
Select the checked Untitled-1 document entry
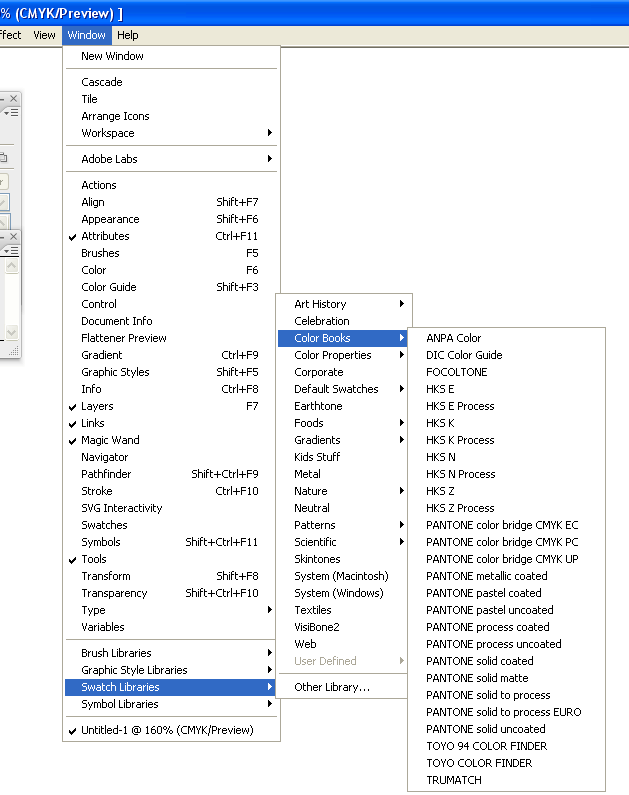[171, 730]
